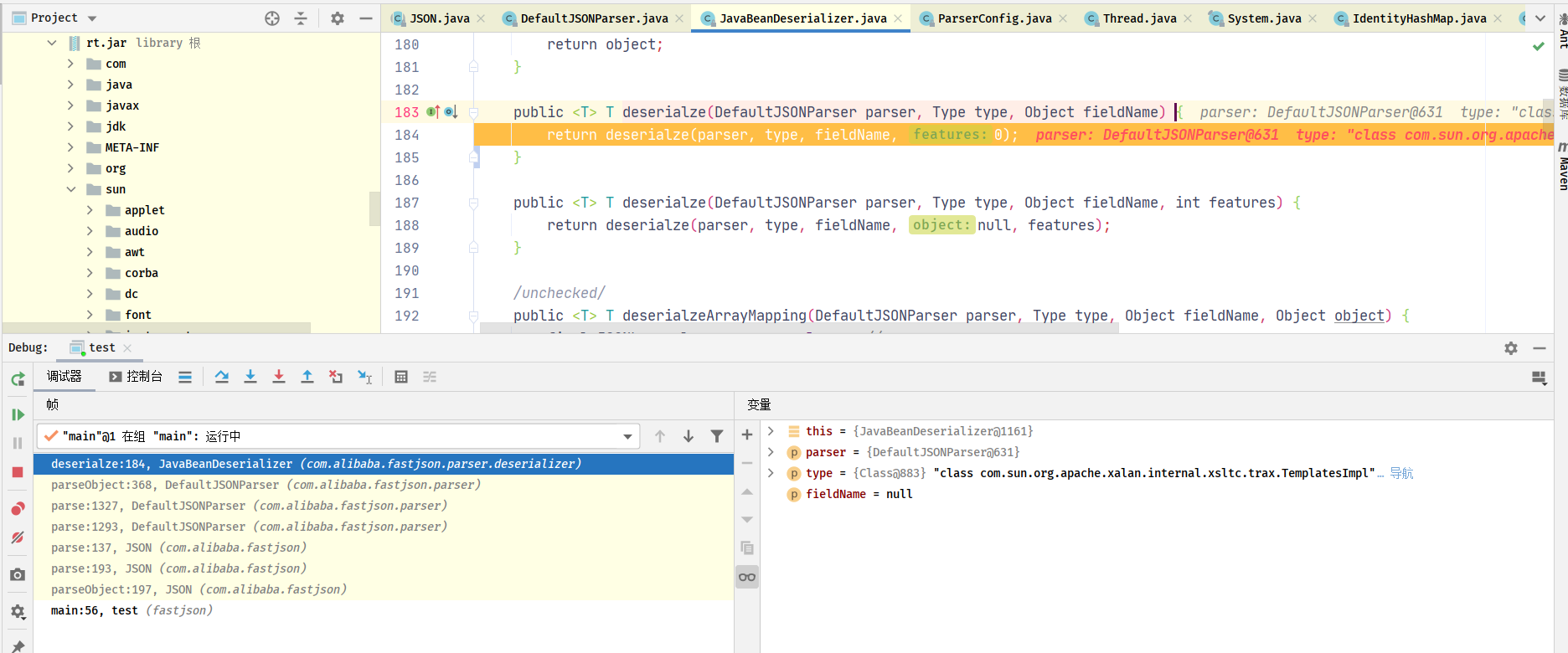Image resolution: width=1568 pixels, height=653 pixels.
Task: Minimize the Debug tool window
Action: 1540,348
